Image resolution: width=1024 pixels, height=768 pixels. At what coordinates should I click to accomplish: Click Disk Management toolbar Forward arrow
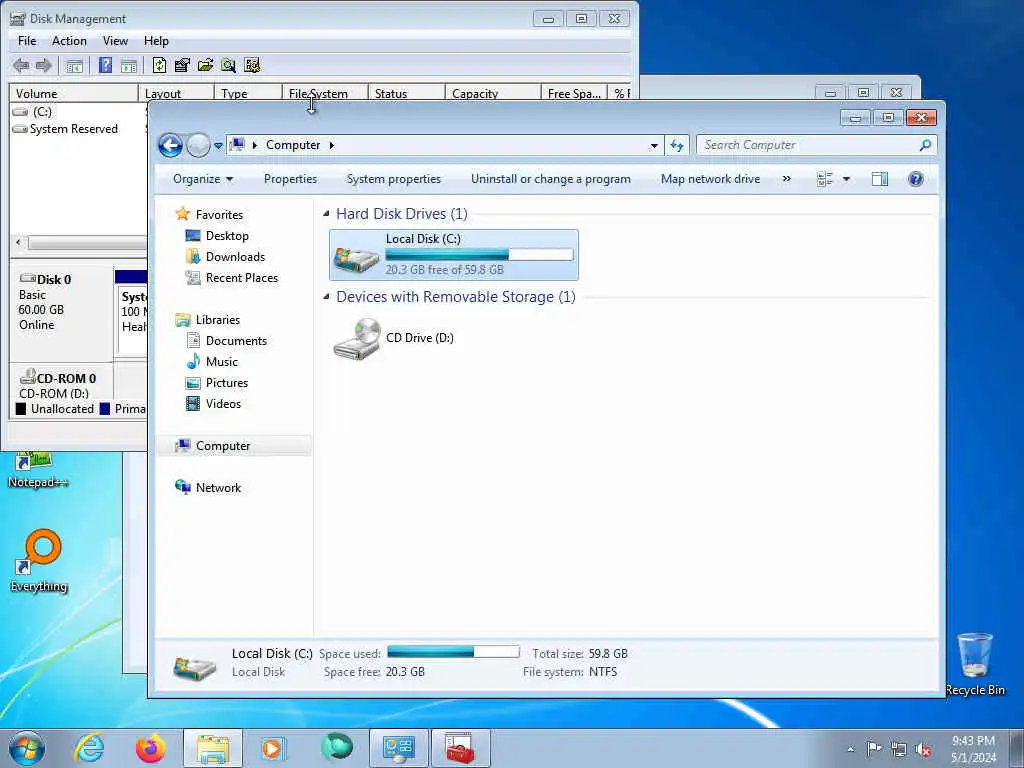44,65
